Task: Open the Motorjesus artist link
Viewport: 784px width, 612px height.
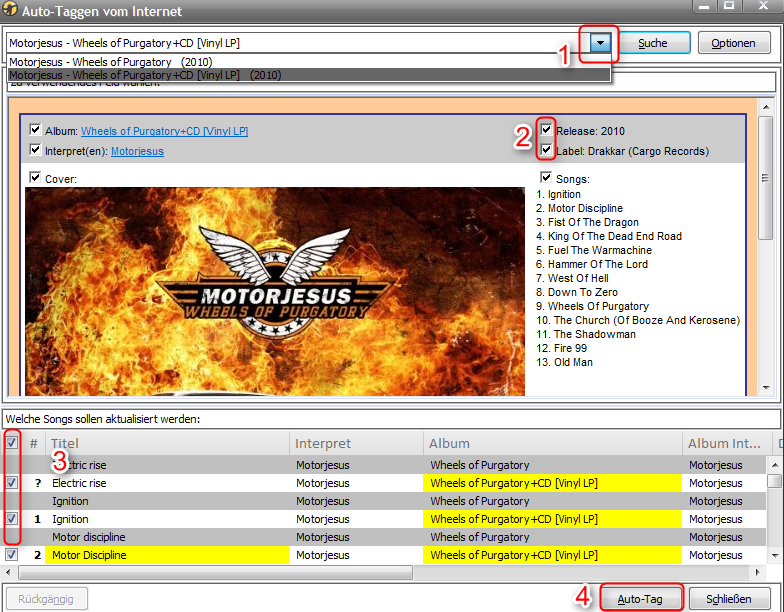Action: click(x=137, y=151)
